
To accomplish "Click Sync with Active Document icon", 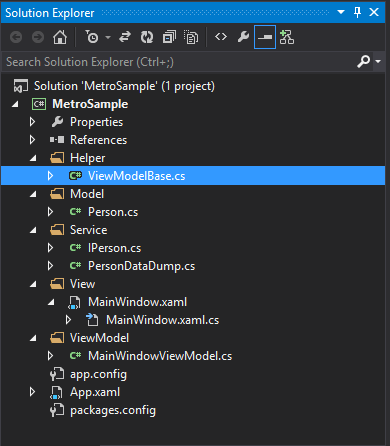I will (125, 37).
